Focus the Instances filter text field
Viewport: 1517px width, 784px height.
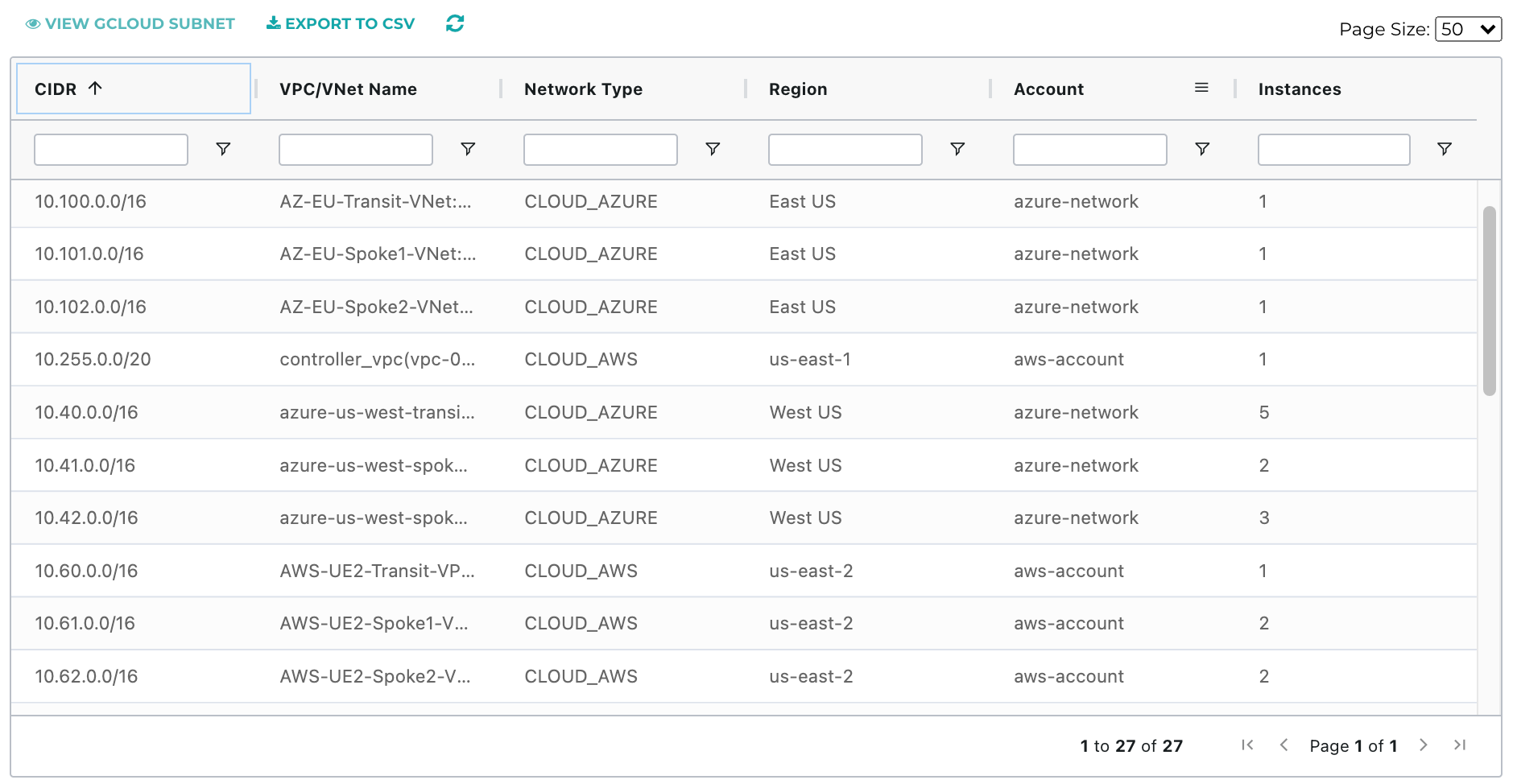[1334, 150]
